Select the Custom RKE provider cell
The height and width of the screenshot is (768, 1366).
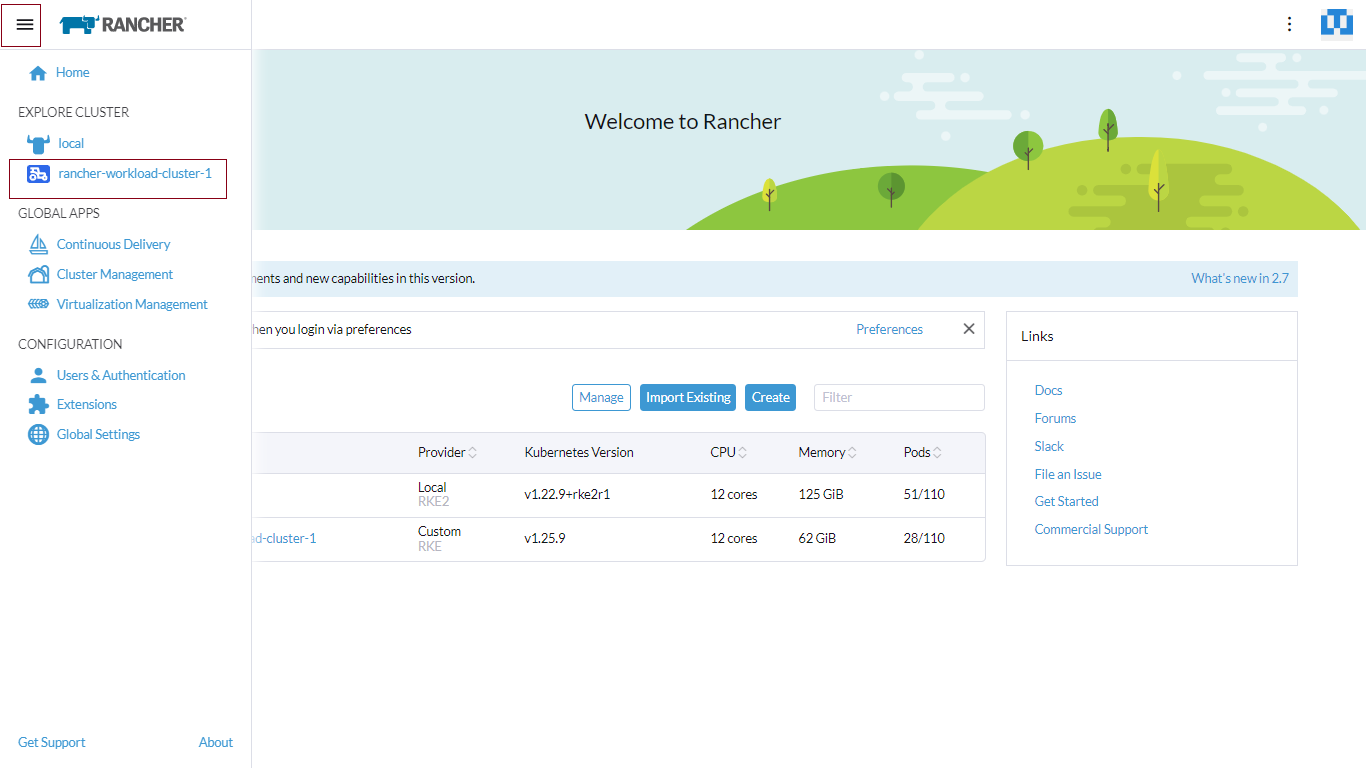440,538
